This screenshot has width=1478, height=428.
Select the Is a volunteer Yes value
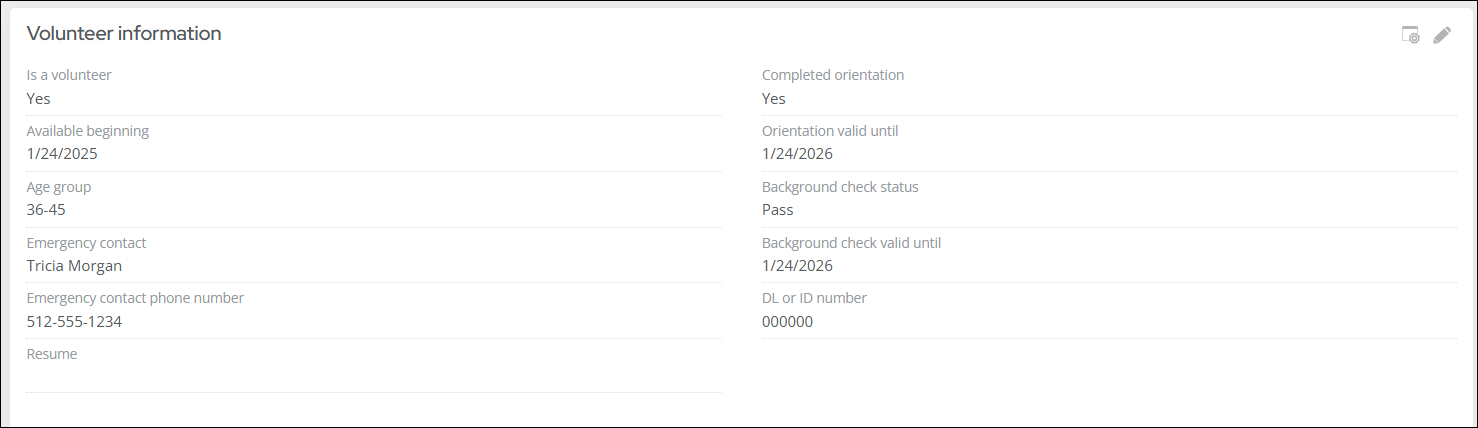[x=38, y=98]
